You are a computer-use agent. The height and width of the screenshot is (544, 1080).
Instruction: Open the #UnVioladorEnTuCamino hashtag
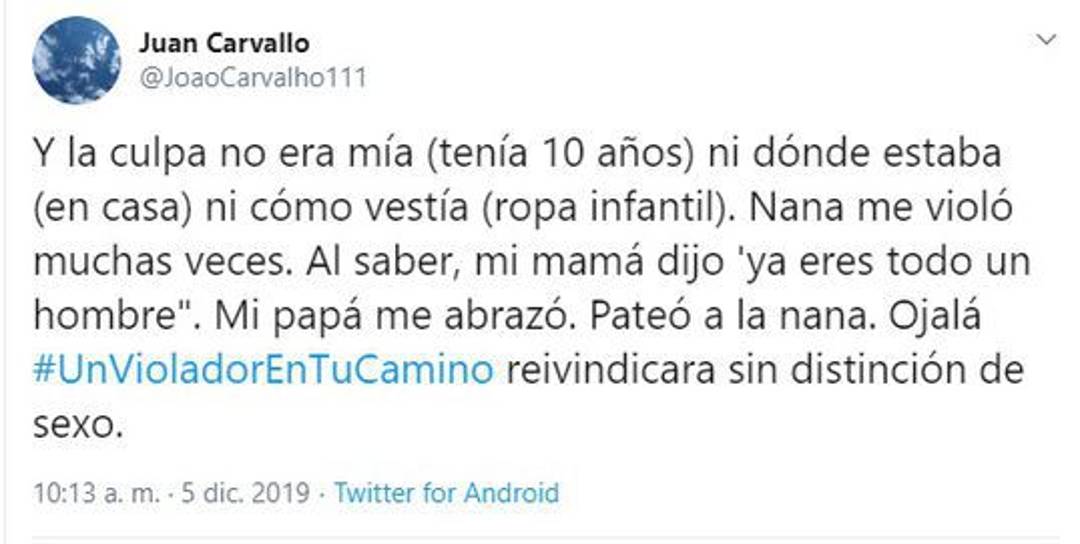point(263,369)
